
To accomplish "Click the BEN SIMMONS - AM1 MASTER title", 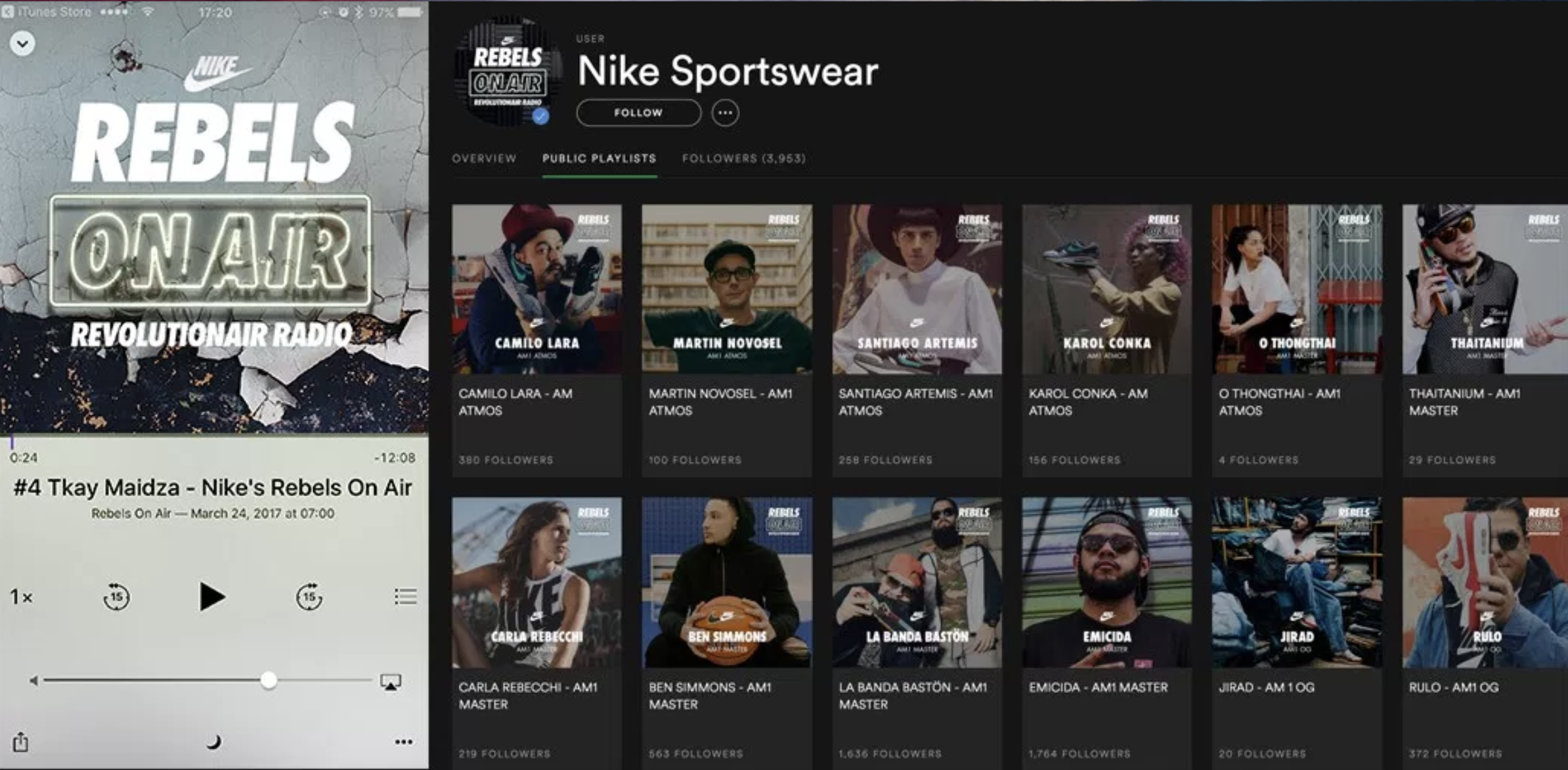I will 710,696.
